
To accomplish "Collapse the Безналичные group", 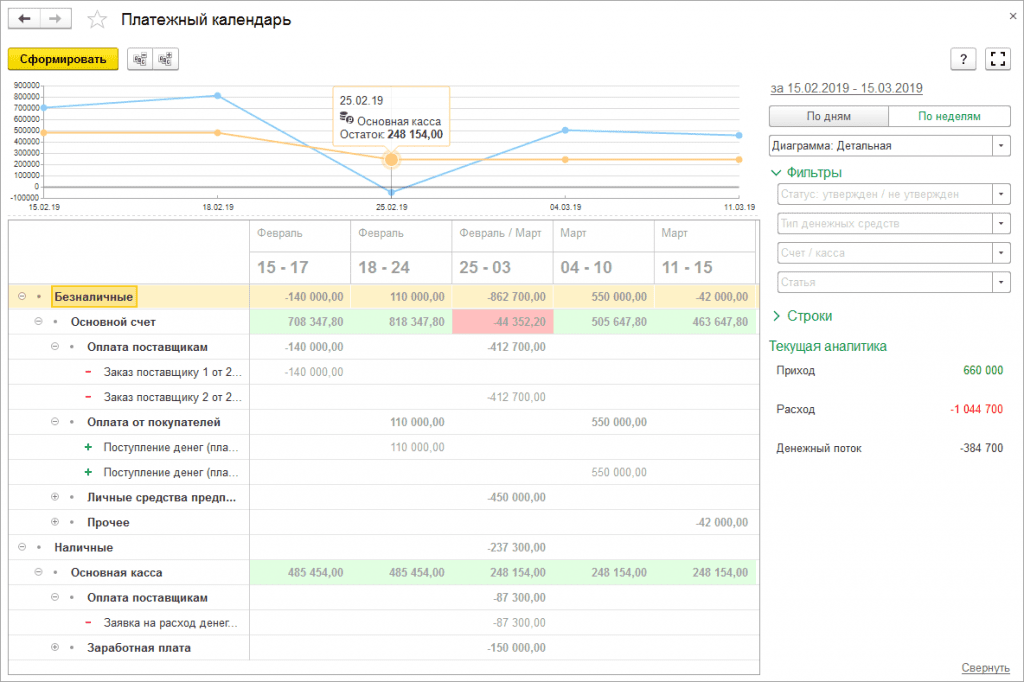I will coord(22,297).
